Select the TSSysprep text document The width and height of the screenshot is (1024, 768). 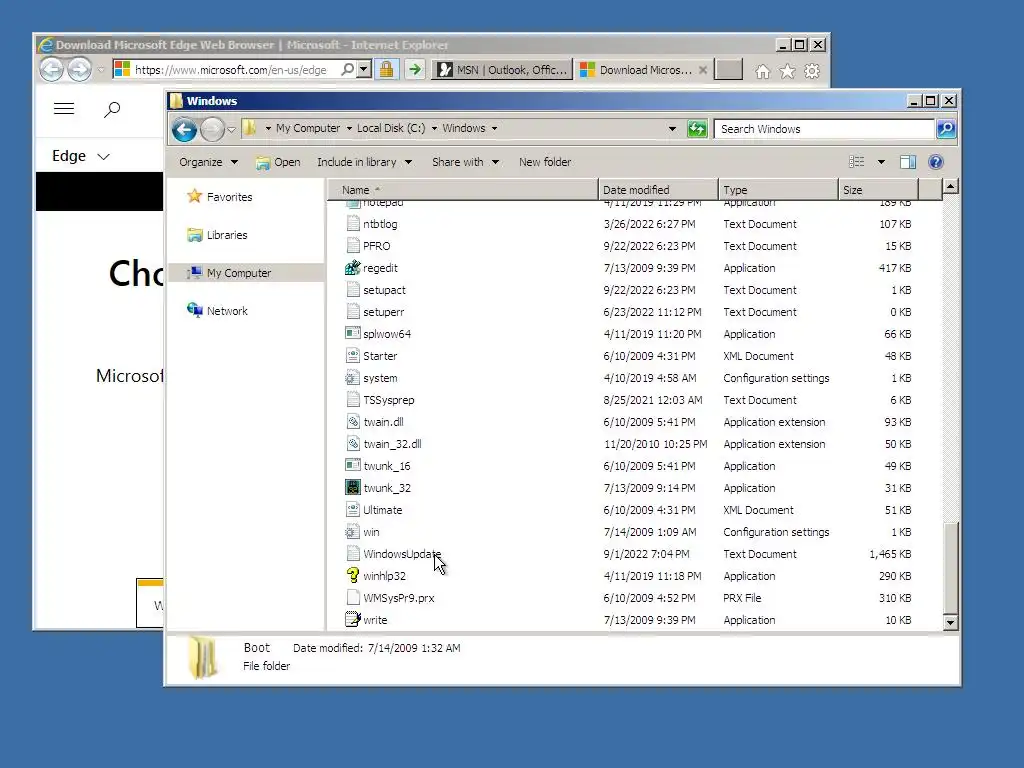389,400
